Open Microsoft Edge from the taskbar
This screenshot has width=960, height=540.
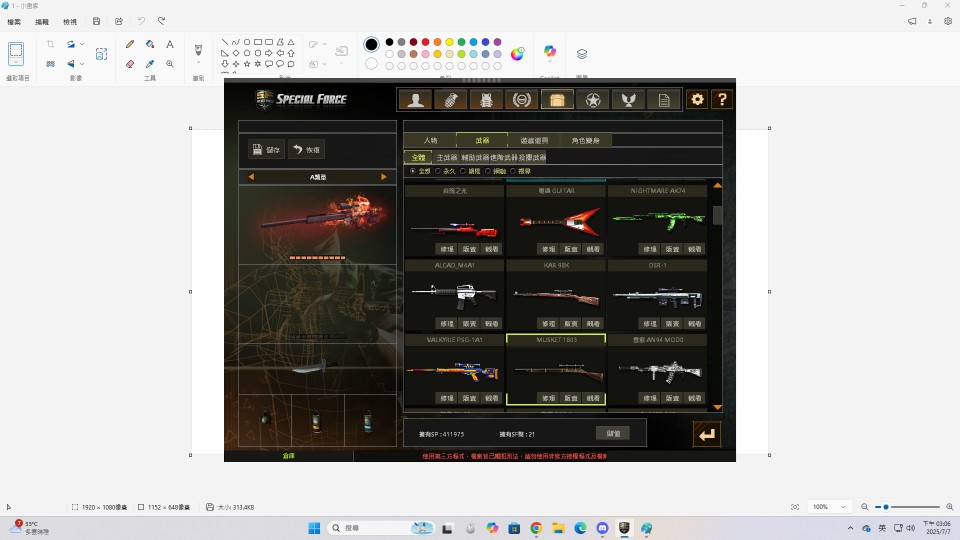[x=580, y=528]
